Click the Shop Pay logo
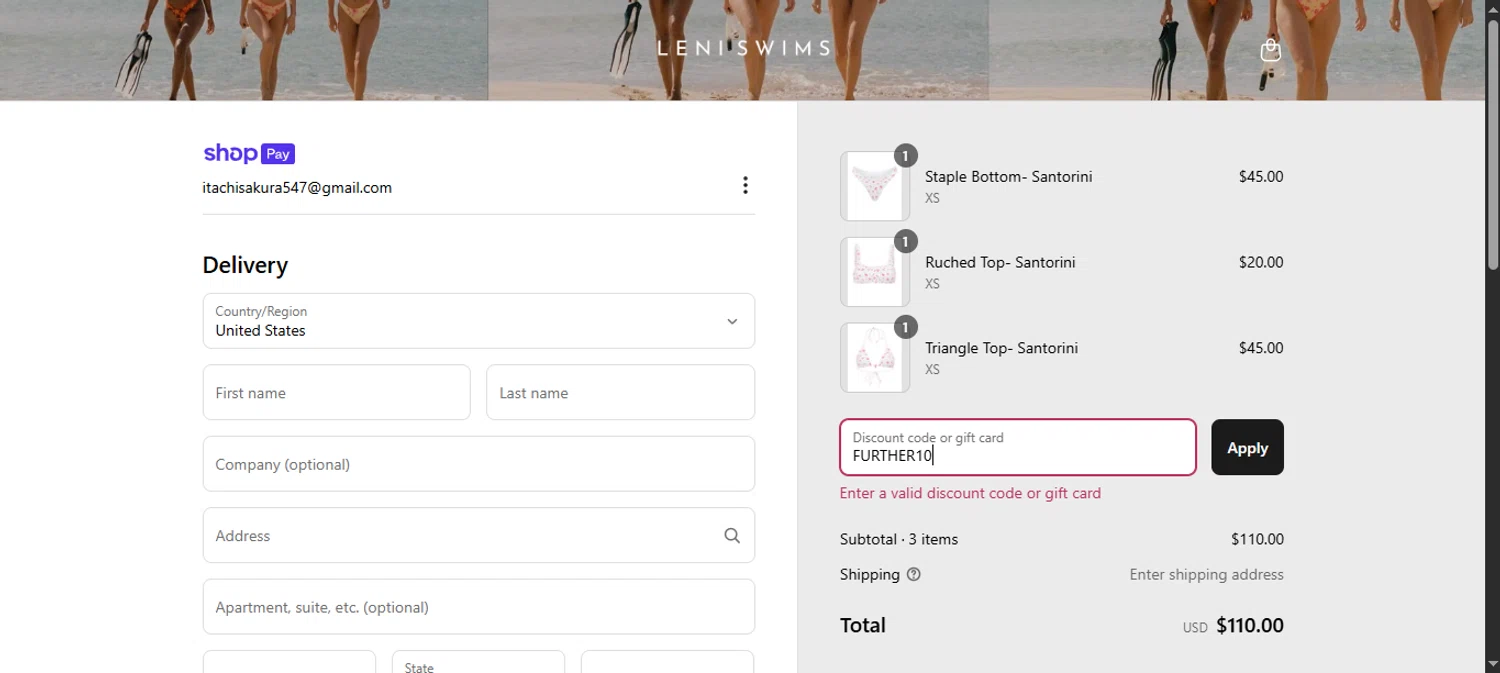The image size is (1500, 673). tap(249, 153)
